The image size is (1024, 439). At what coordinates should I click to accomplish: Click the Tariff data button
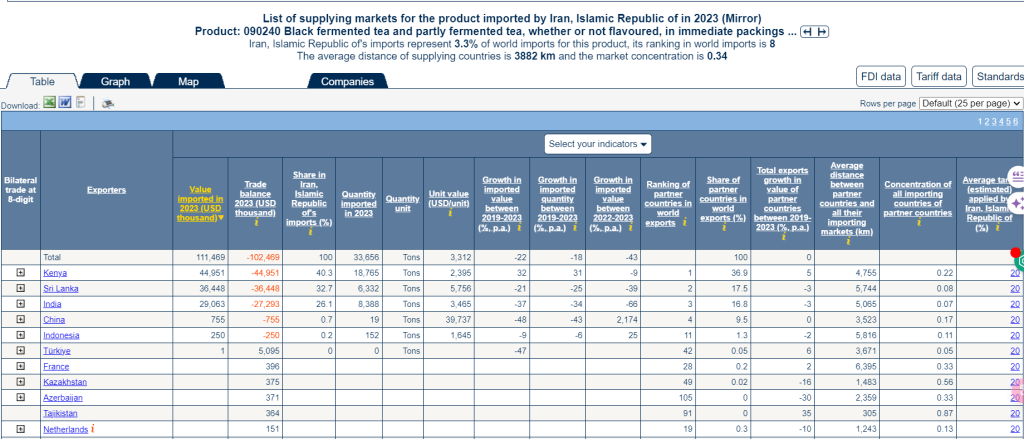(938, 76)
